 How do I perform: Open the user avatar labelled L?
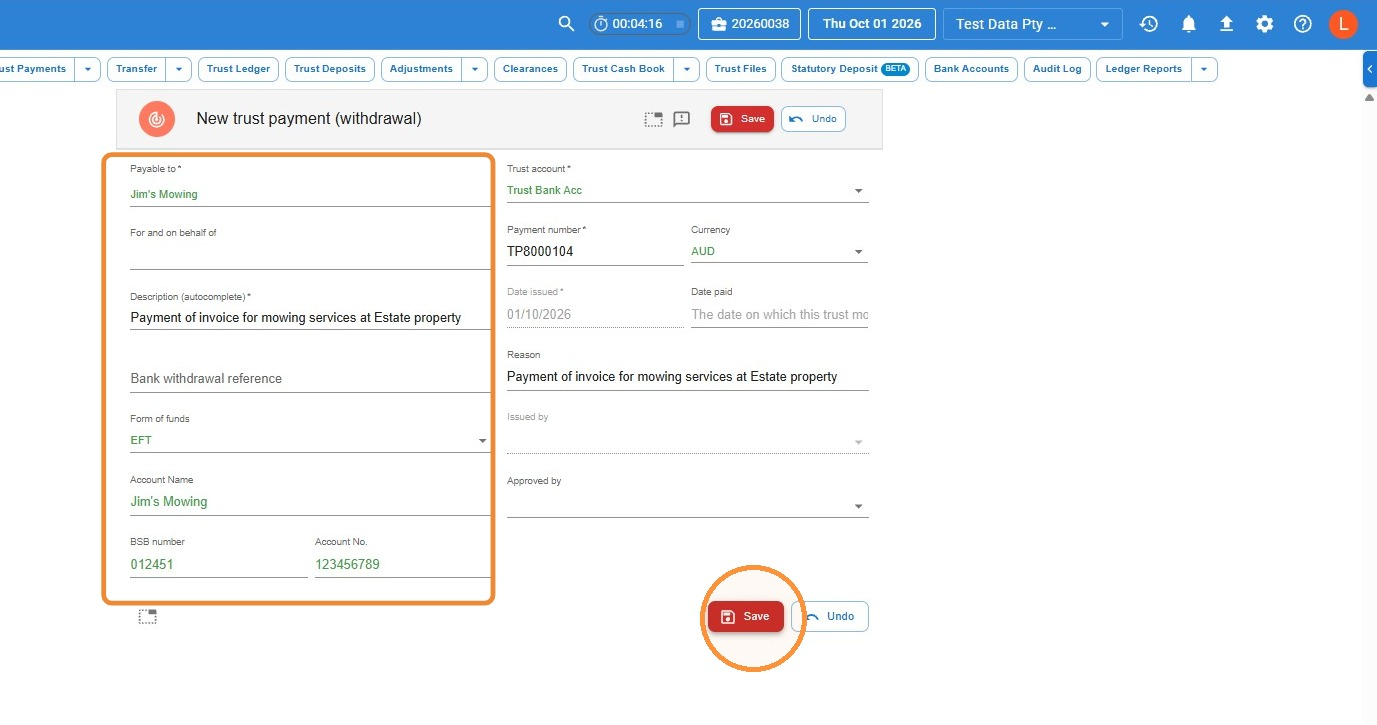click(1343, 24)
